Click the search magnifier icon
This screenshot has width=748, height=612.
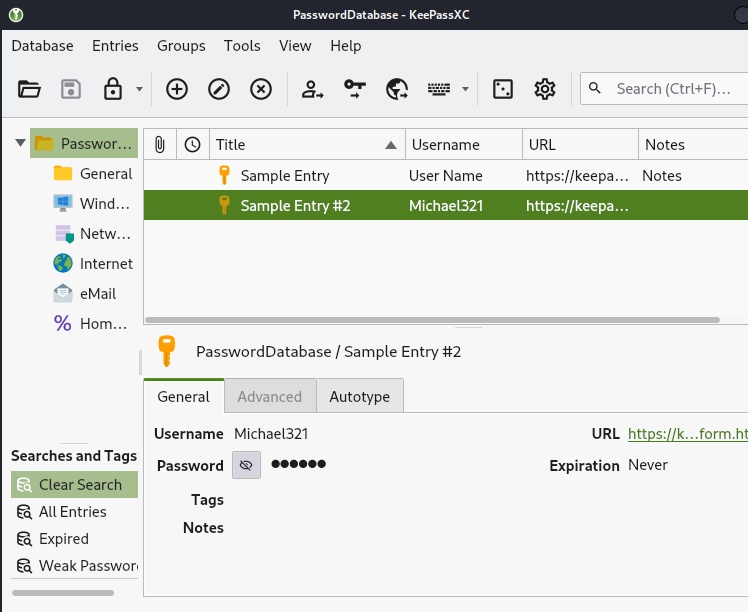[x=594, y=88]
